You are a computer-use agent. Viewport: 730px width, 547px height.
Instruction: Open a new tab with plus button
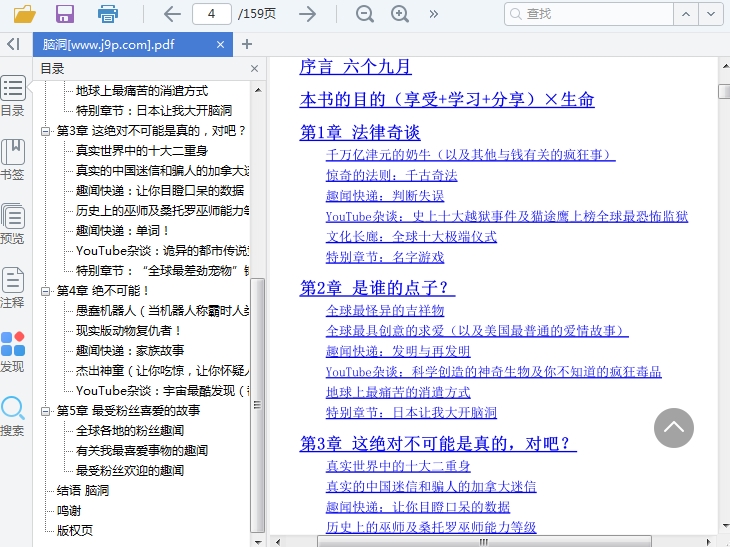click(x=247, y=44)
